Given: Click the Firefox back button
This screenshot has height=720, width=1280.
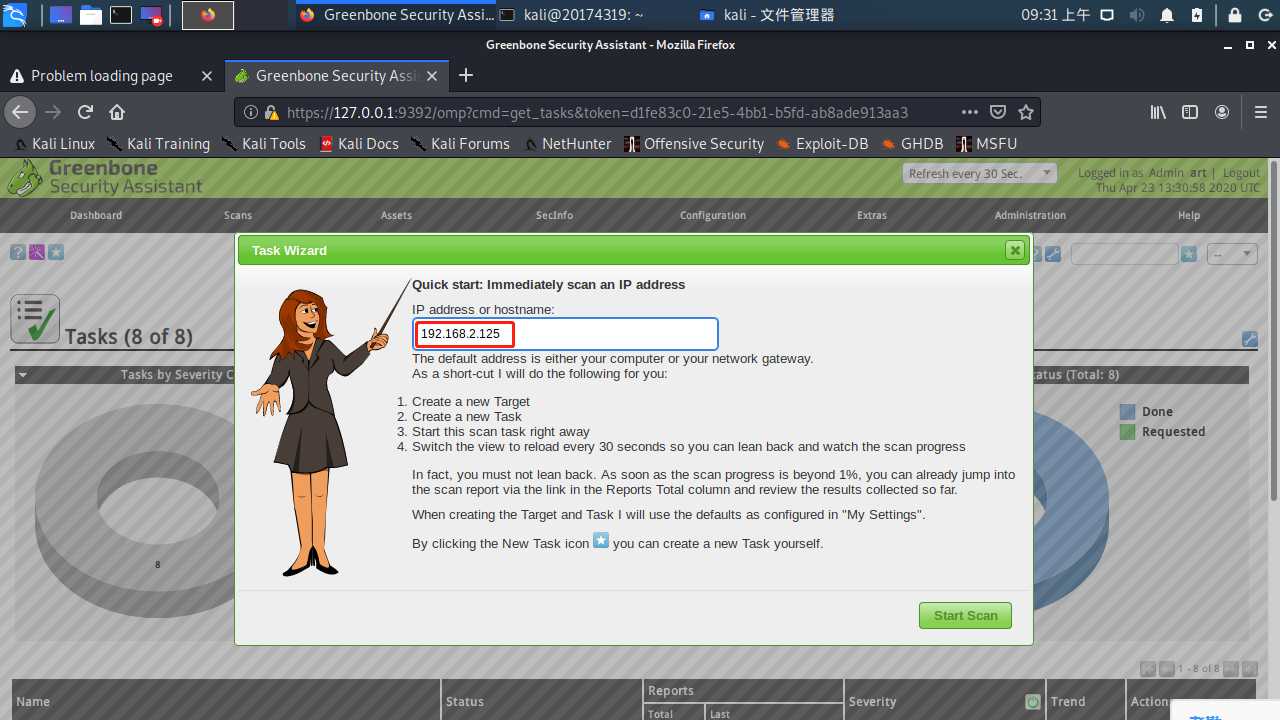Looking at the screenshot, I should point(19,112).
